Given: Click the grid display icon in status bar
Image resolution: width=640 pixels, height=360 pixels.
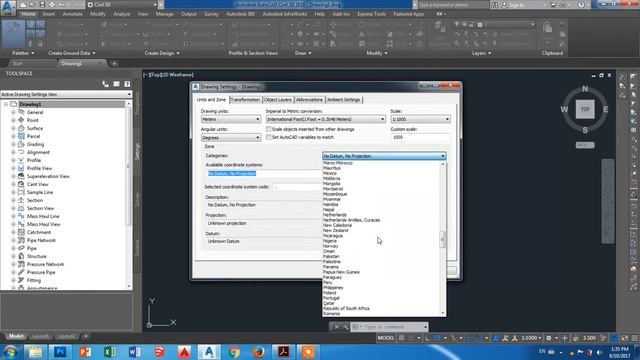Looking at the screenshot, I should 402,338.
